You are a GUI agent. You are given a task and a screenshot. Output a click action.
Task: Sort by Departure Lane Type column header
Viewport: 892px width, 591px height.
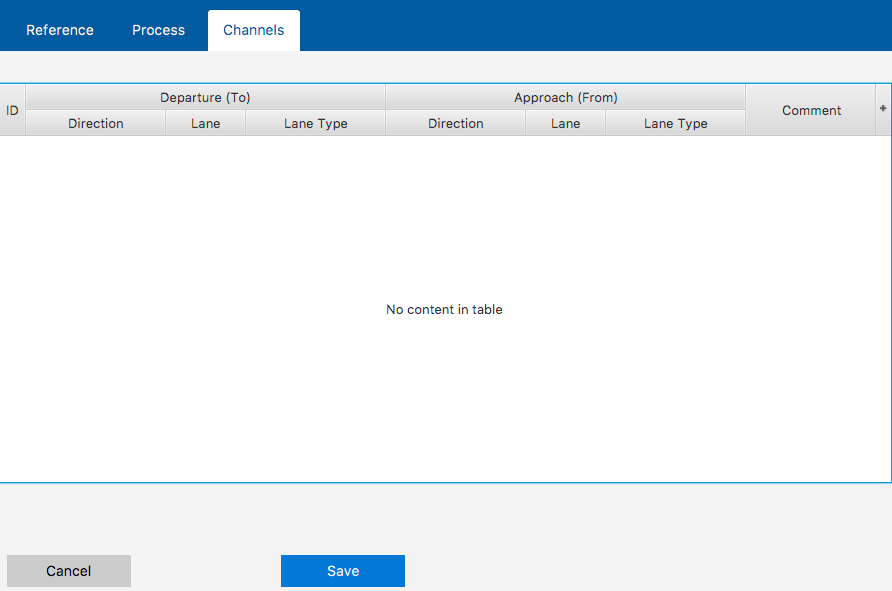(x=316, y=123)
